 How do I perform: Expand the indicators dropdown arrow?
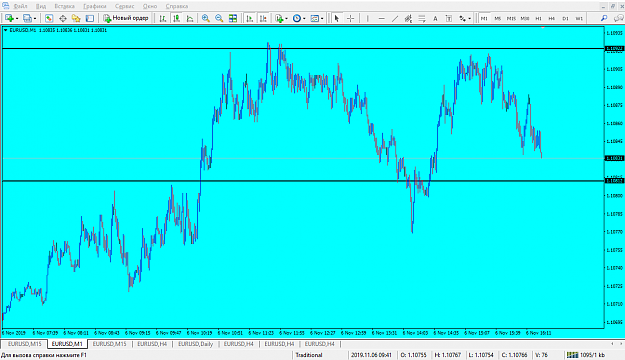[286, 19]
